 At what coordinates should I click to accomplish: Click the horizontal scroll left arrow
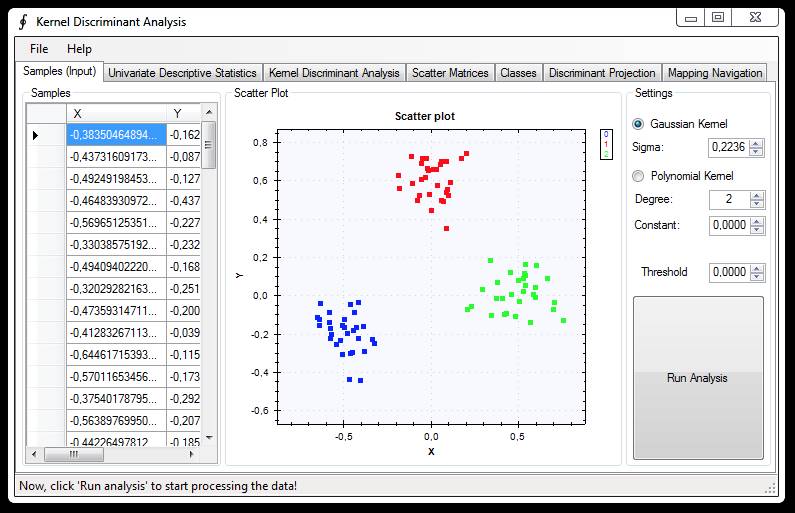coord(34,454)
